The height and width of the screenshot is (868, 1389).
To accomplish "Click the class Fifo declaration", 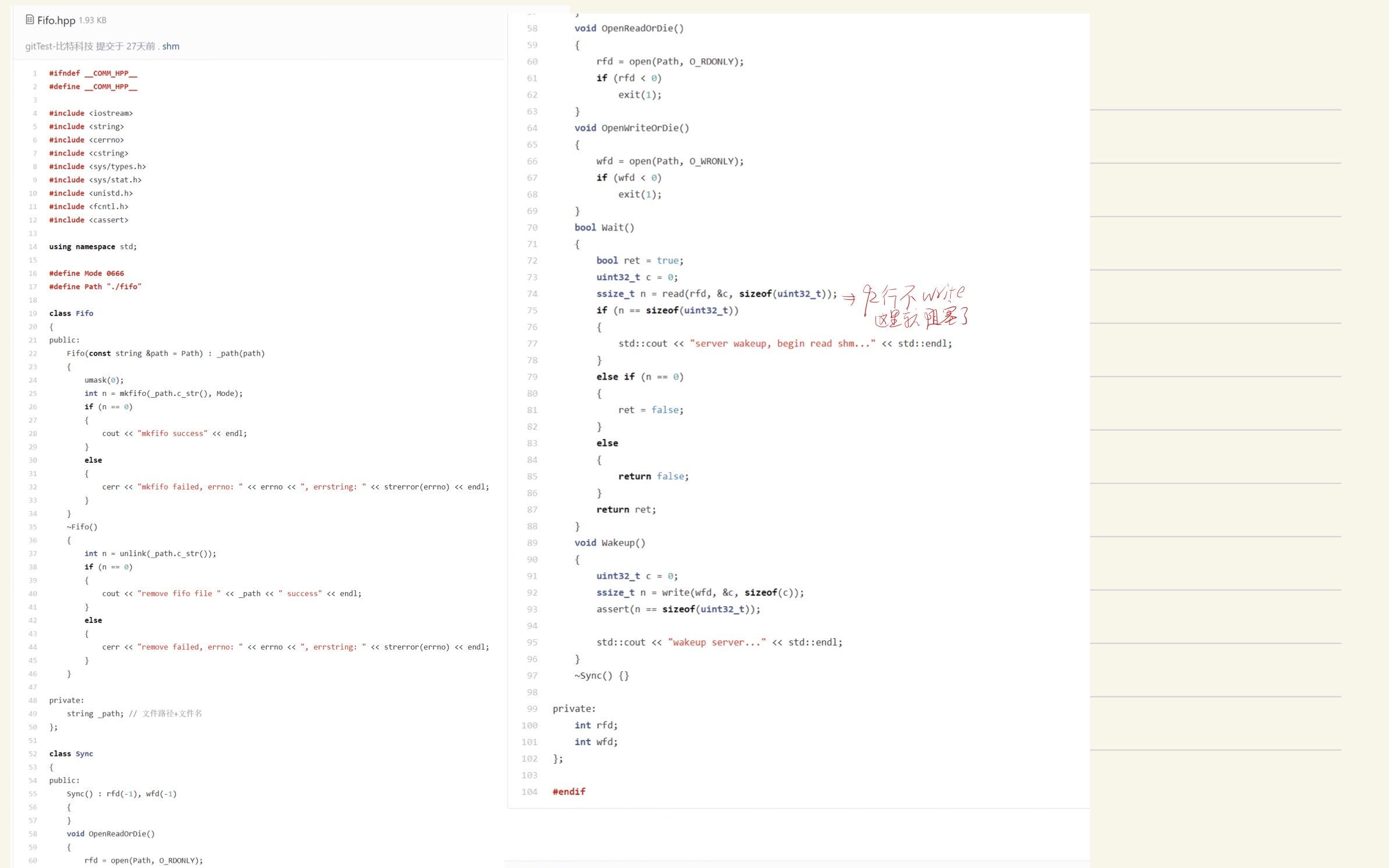I will click(x=71, y=313).
